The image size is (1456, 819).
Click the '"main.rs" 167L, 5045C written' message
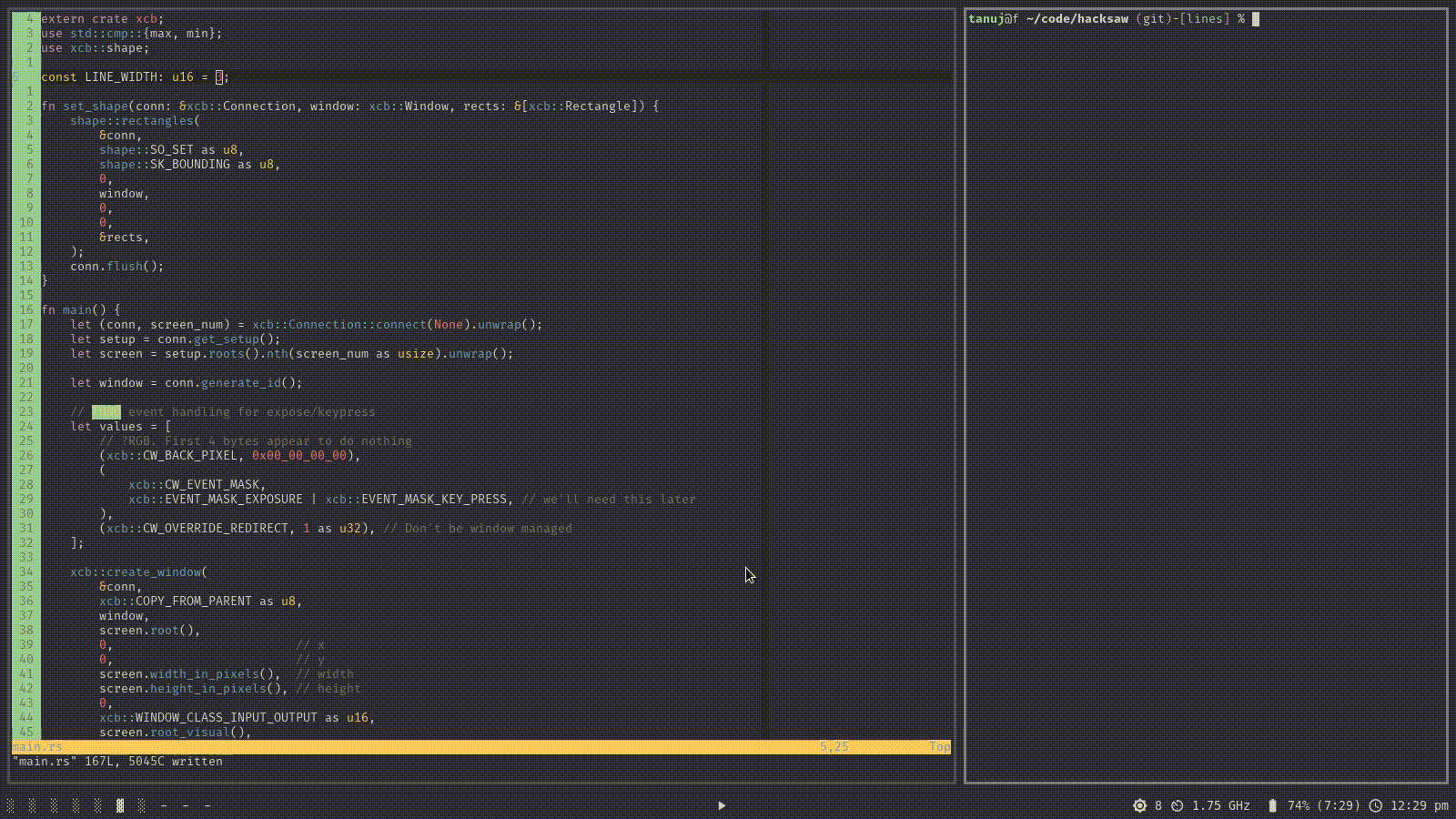117,762
